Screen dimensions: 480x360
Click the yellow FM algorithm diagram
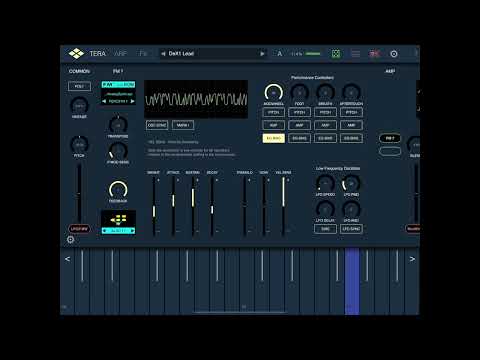tap(118, 219)
